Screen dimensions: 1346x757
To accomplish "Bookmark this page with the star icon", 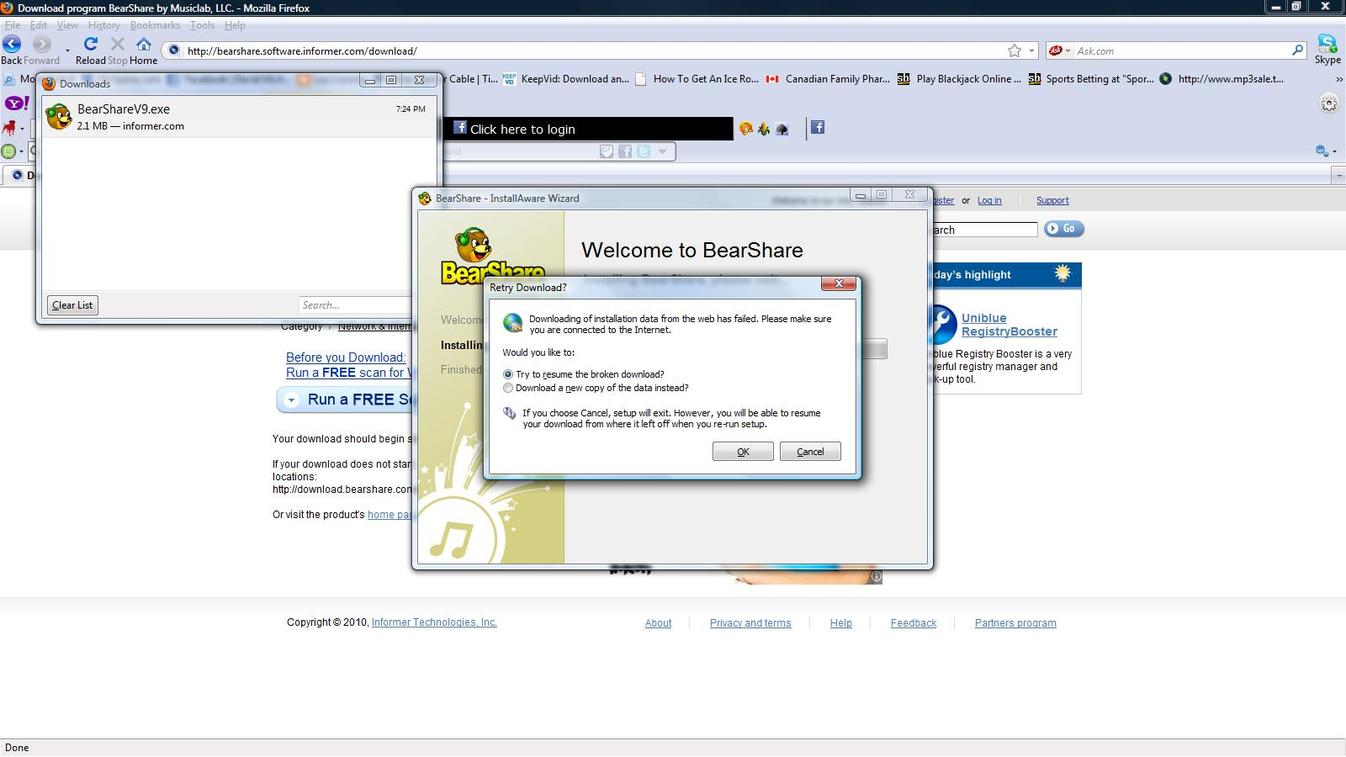I will click(1014, 51).
